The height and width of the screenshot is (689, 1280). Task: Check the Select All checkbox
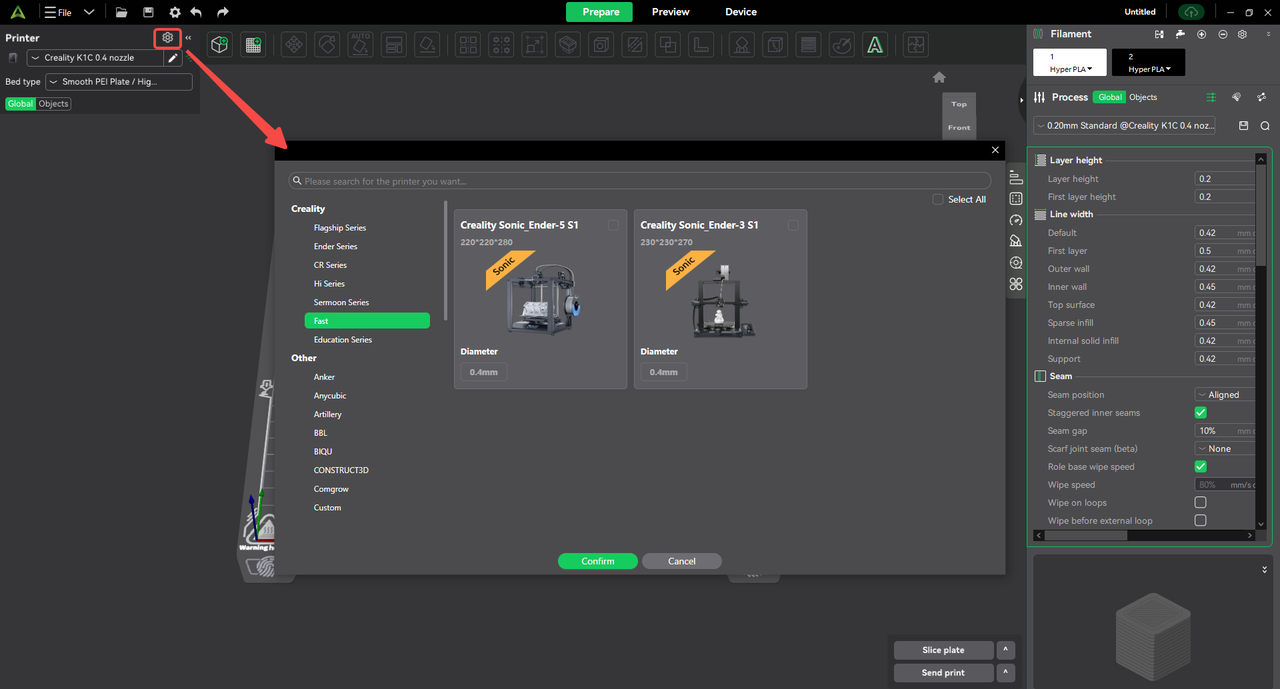pos(938,199)
